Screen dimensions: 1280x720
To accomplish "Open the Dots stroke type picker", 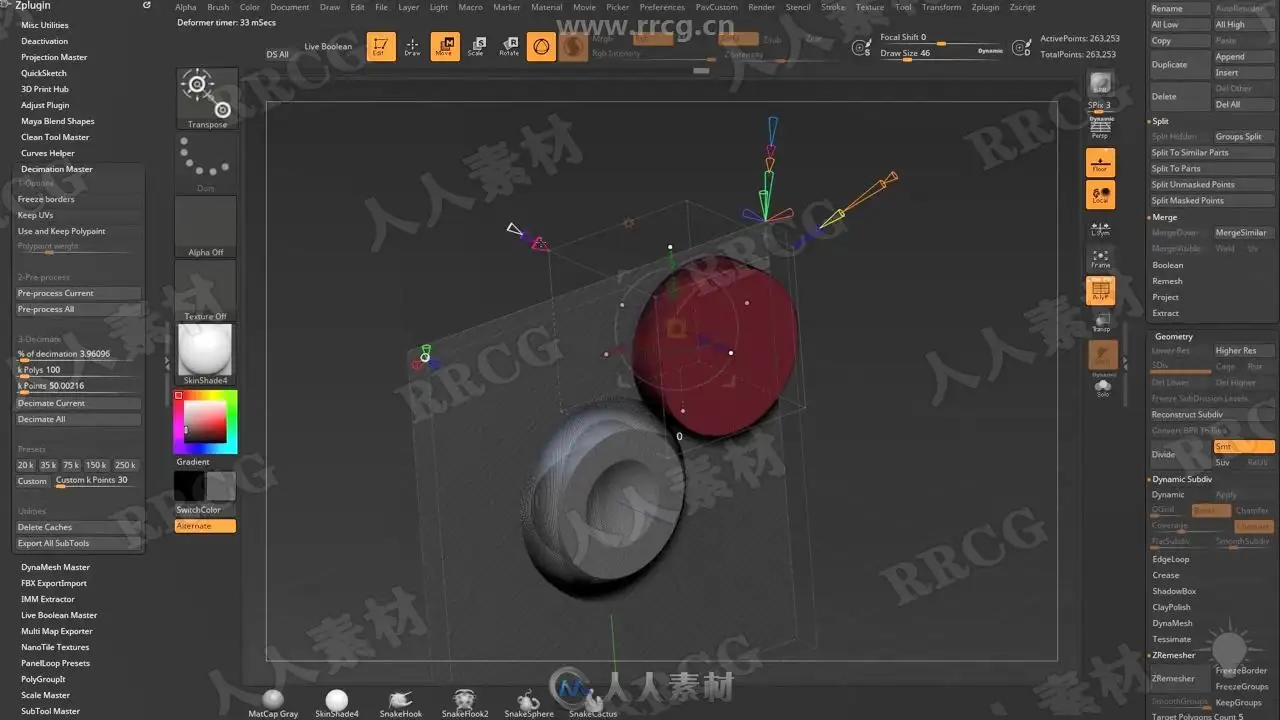I will coord(206,163).
